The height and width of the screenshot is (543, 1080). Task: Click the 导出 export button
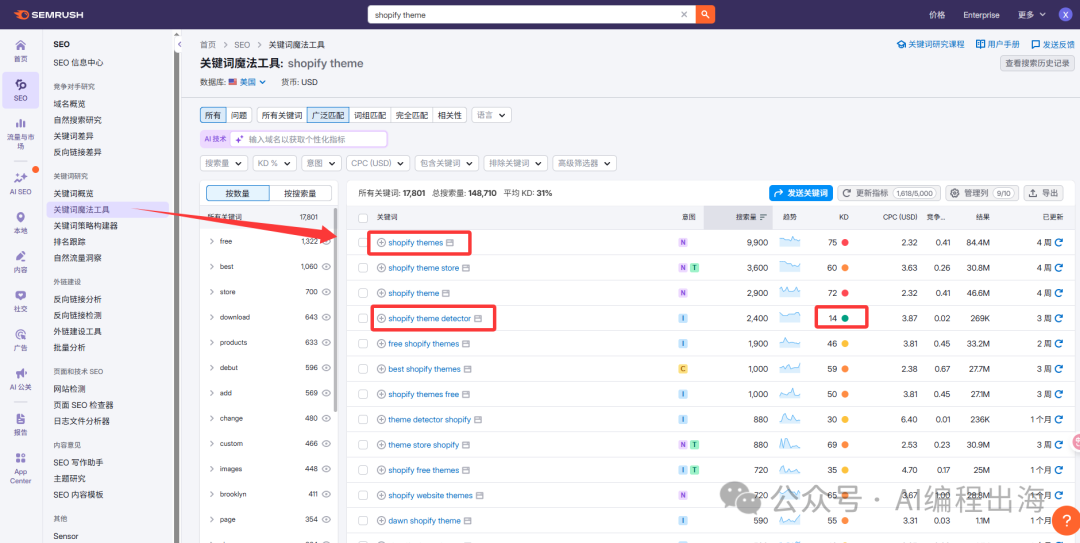1043,193
